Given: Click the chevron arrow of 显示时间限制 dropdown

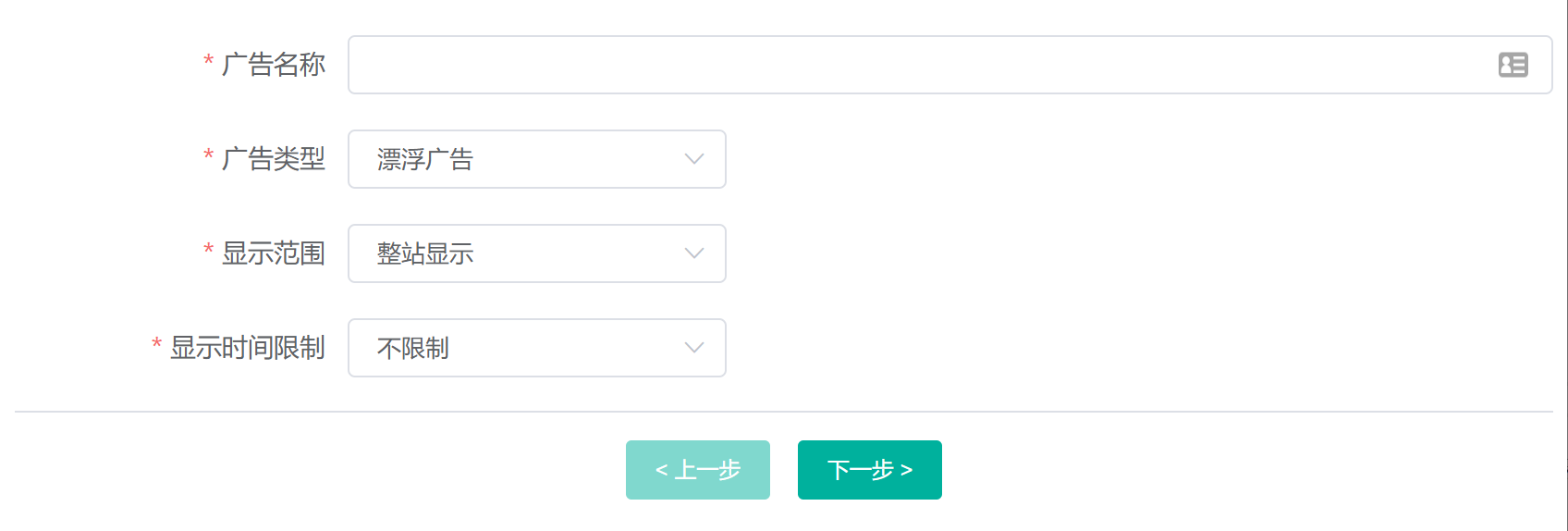Looking at the screenshot, I should pos(694,348).
